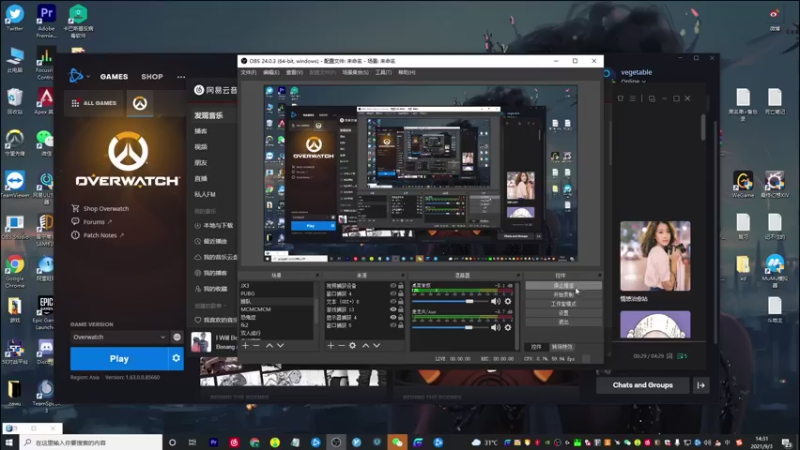The width and height of the screenshot is (800, 450).
Task: Open Epic Games Launcher desktop icon
Action: 45,312
